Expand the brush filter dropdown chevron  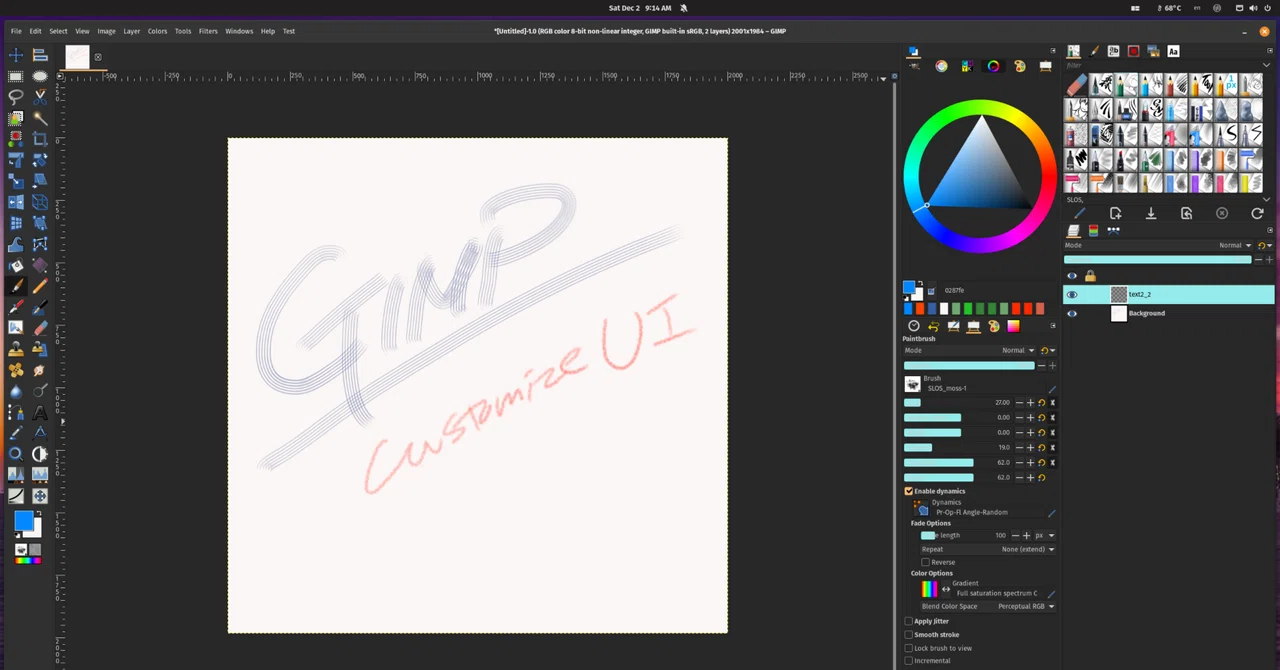1267,65
